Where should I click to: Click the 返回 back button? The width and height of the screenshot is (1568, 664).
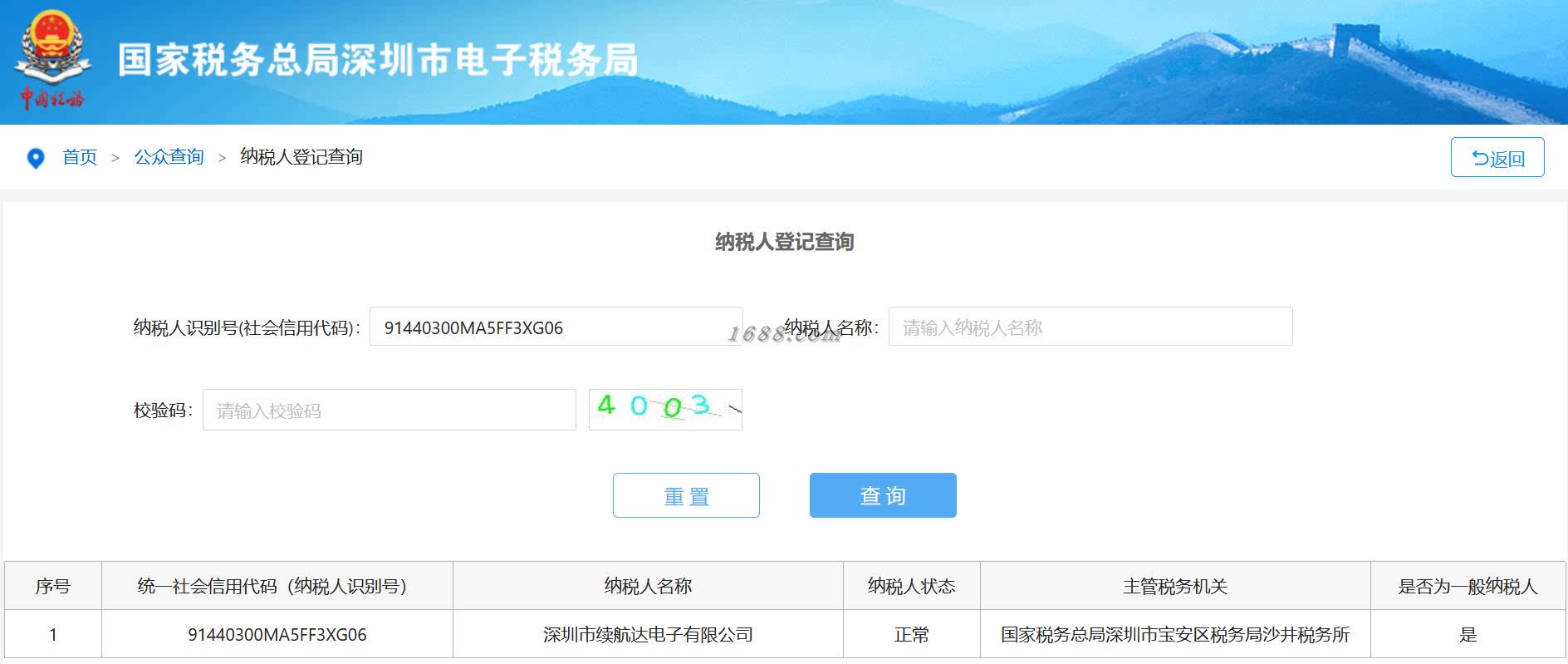click(1497, 157)
